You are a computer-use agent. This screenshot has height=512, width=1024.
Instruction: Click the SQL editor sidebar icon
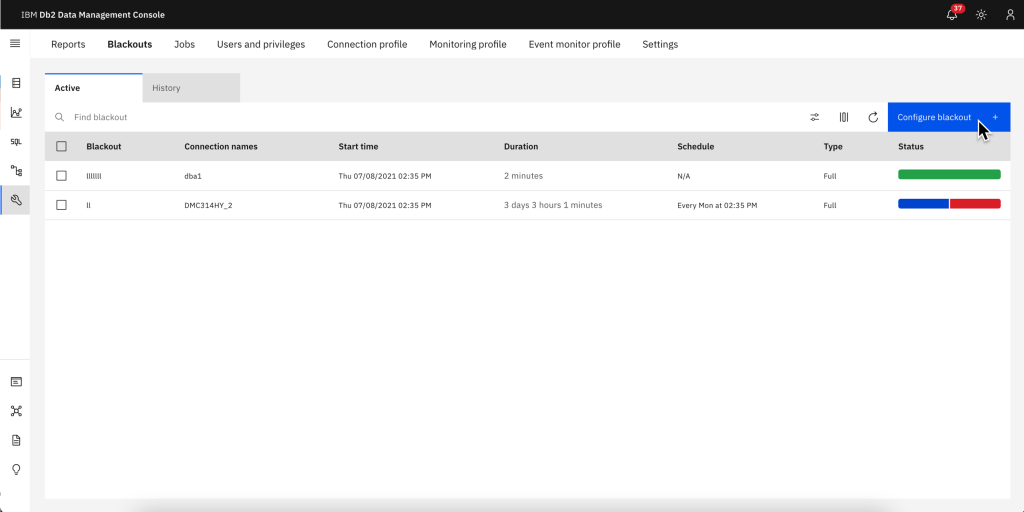coord(16,142)
